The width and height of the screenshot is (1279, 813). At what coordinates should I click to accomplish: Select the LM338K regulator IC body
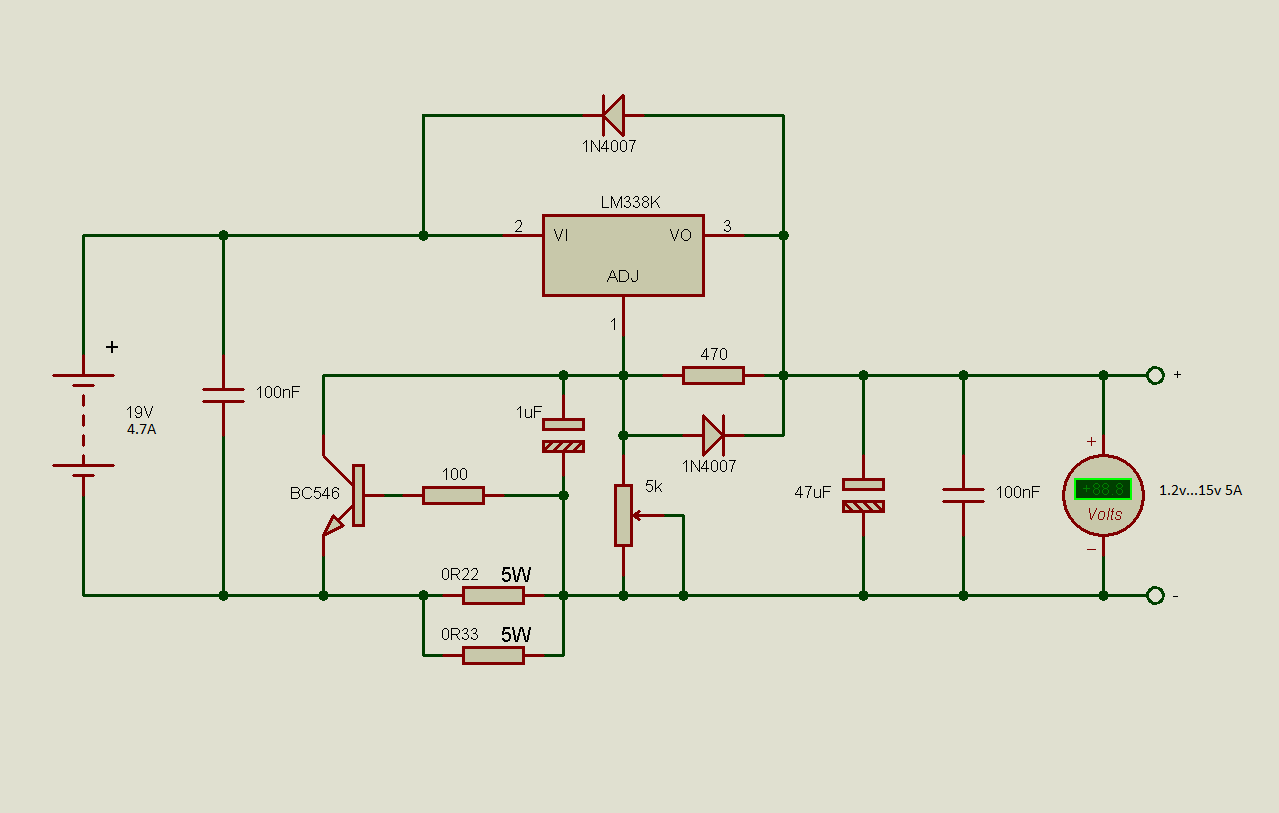coord(622,254)
